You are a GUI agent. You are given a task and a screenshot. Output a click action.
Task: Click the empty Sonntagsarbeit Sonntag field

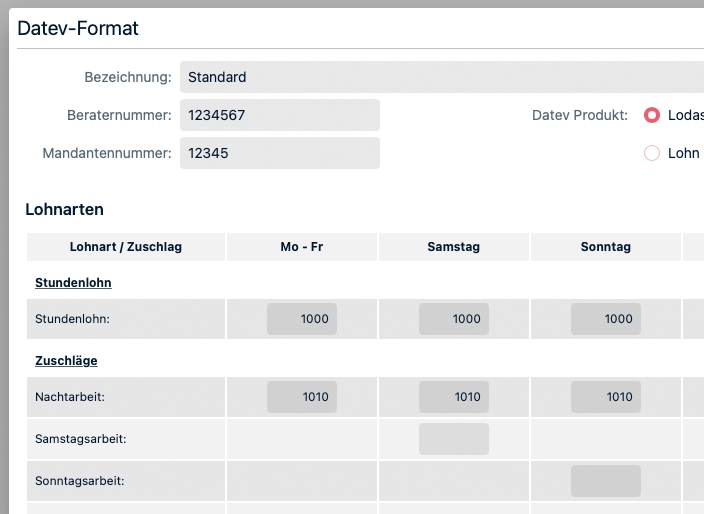[606, 481]
